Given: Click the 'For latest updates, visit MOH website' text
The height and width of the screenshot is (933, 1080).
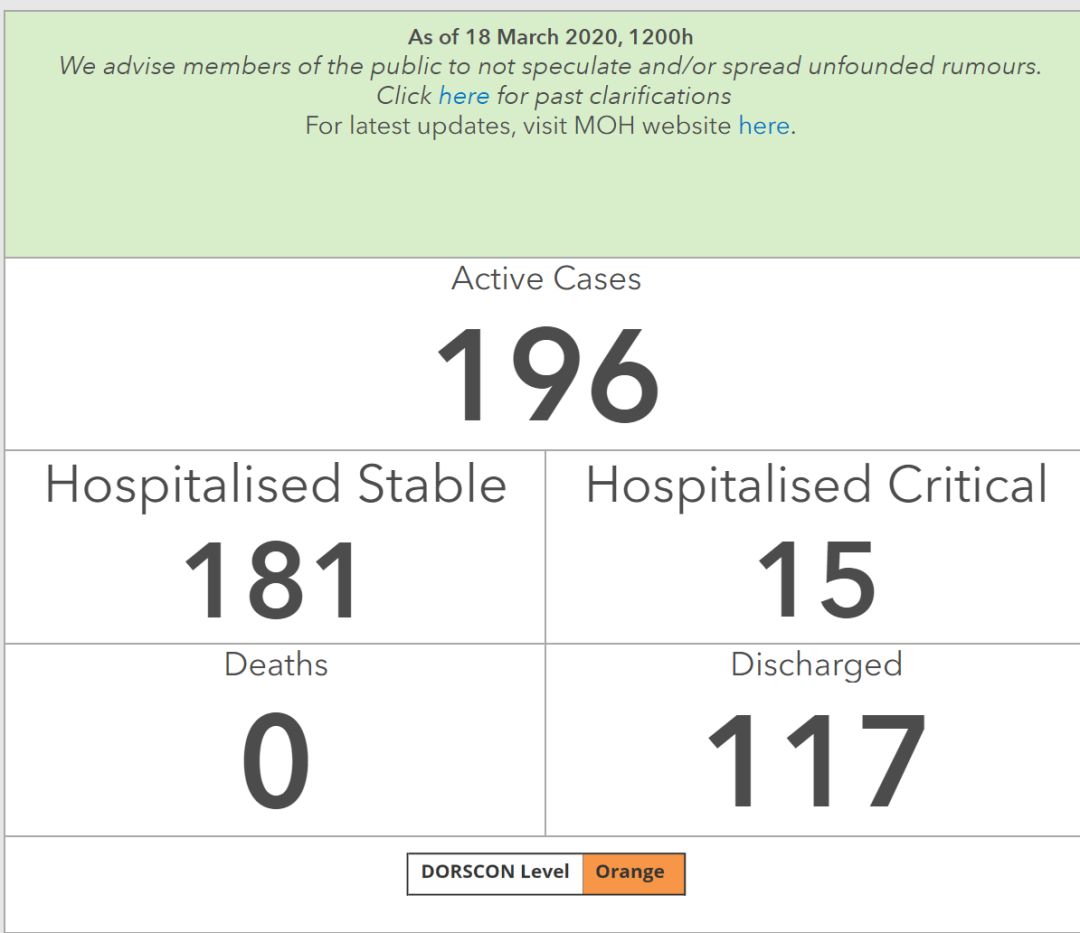Looking at the screenshot, I should click(x=518, y=126).
